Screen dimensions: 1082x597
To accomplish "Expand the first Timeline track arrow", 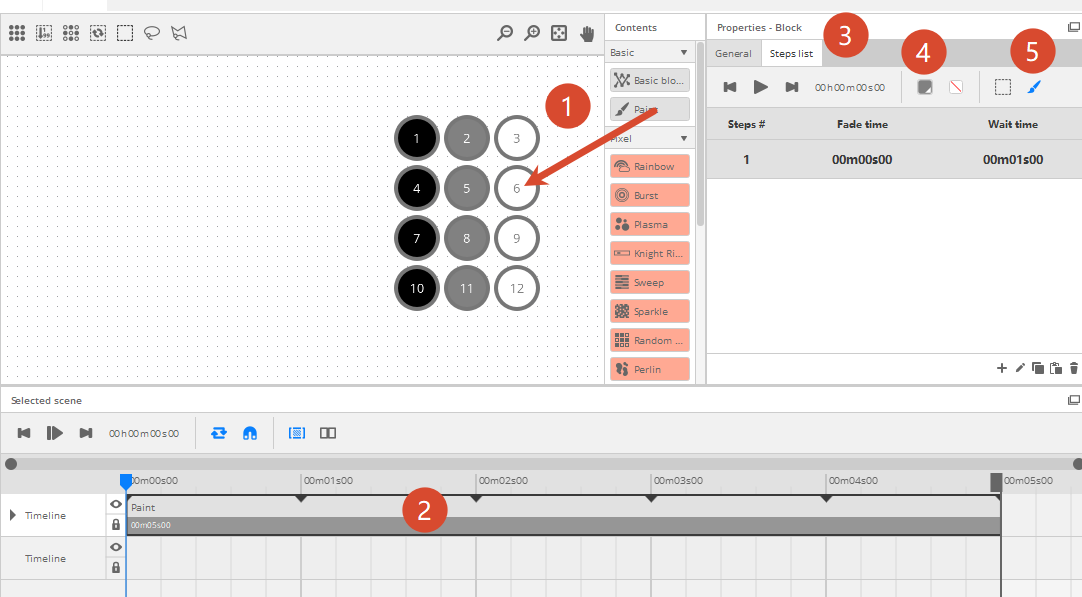I will [13, 515].
